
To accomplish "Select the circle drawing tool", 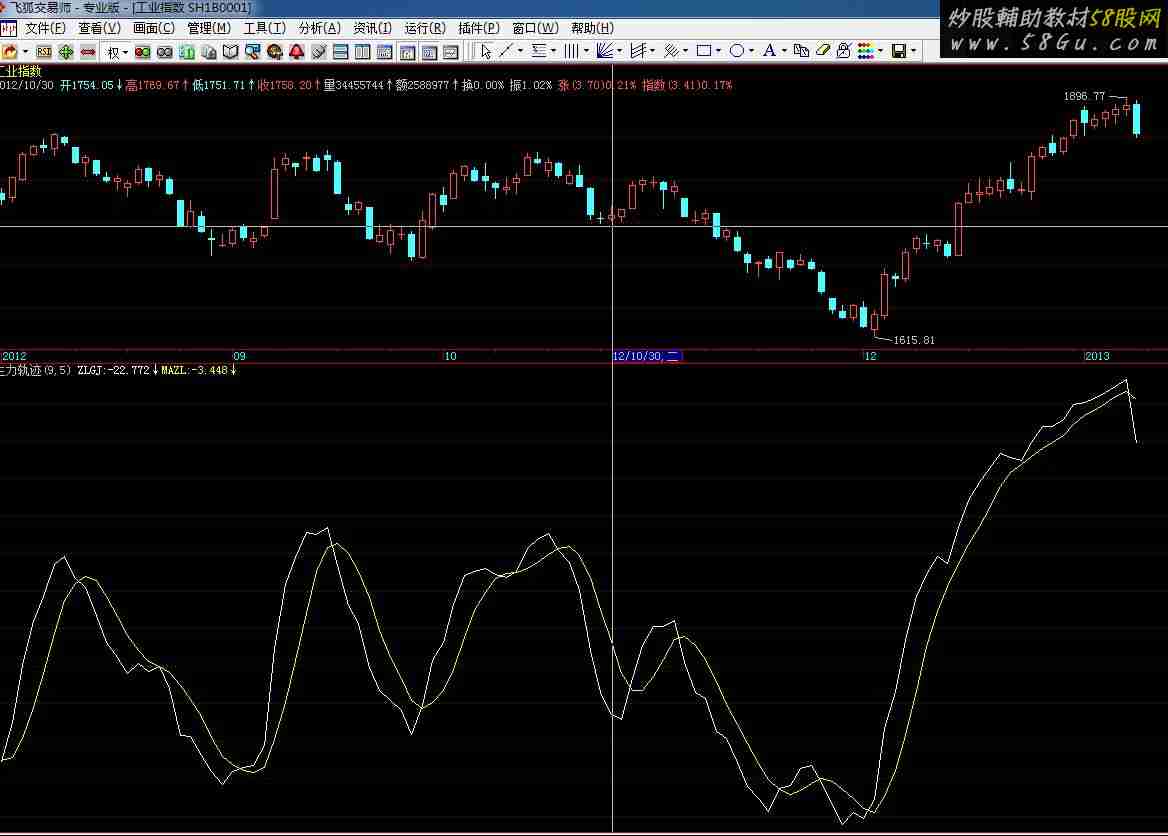I will (737, 51).
